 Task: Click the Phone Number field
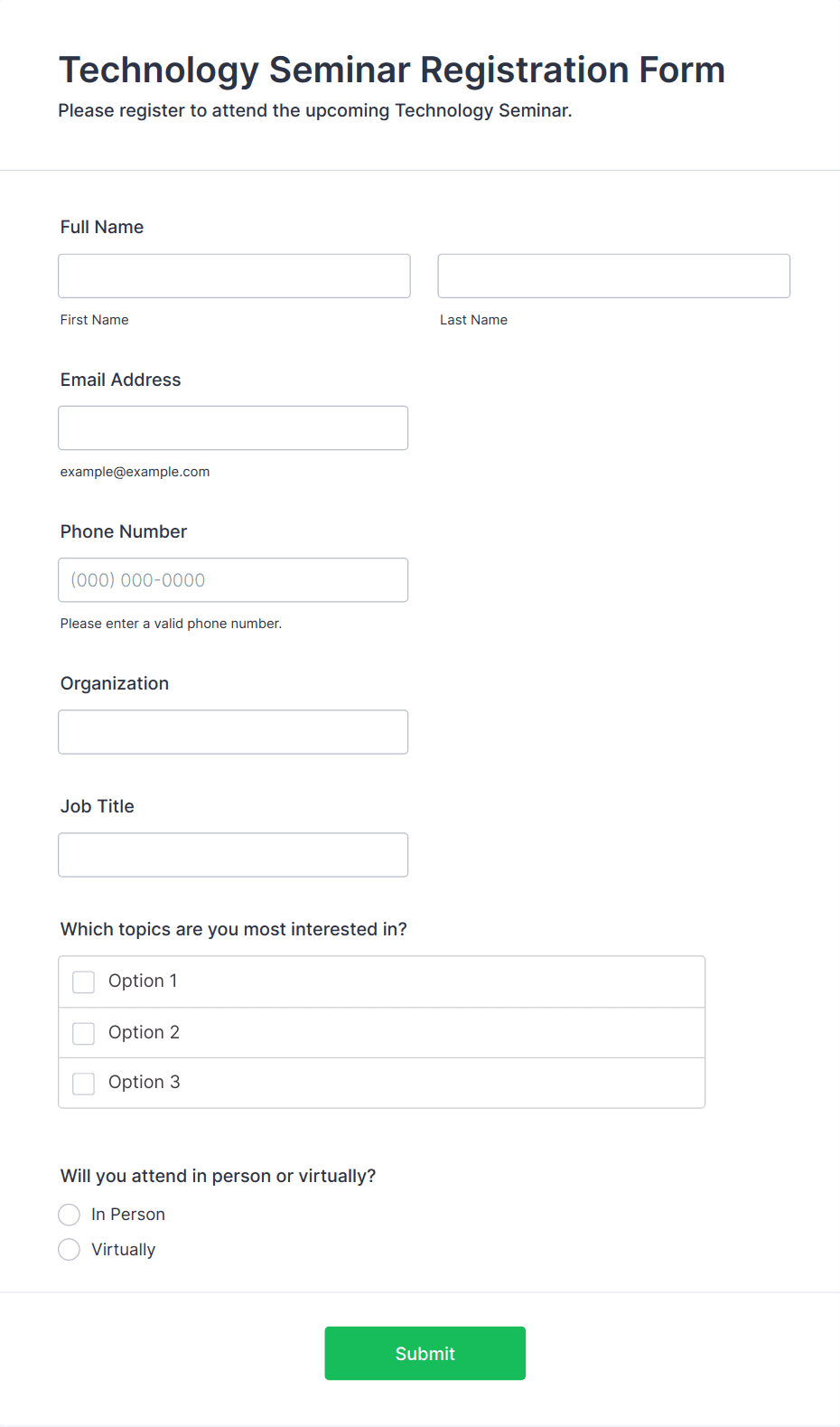(233, 579)
